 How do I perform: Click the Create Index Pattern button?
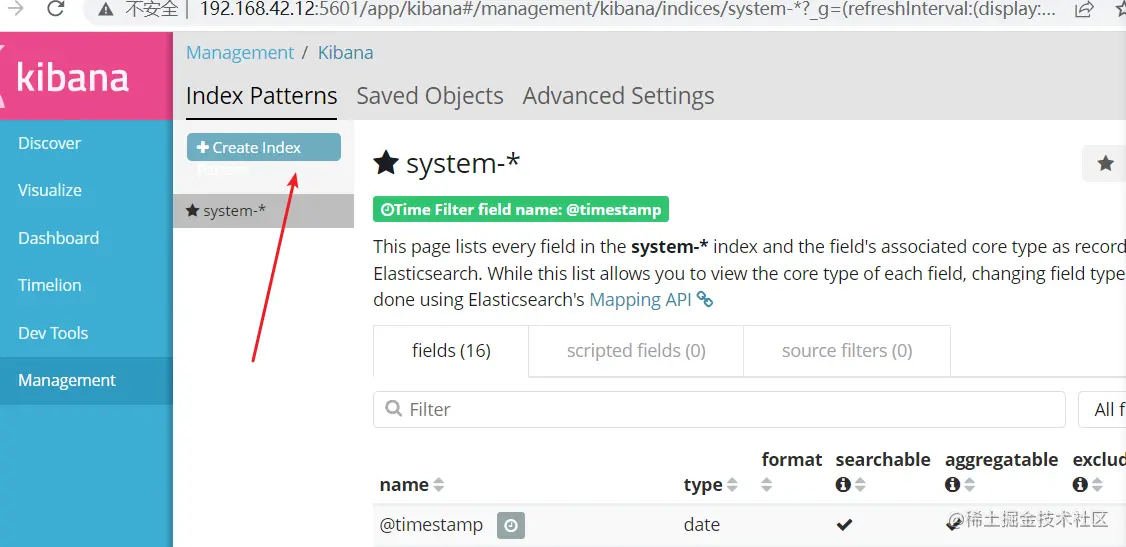263,148
